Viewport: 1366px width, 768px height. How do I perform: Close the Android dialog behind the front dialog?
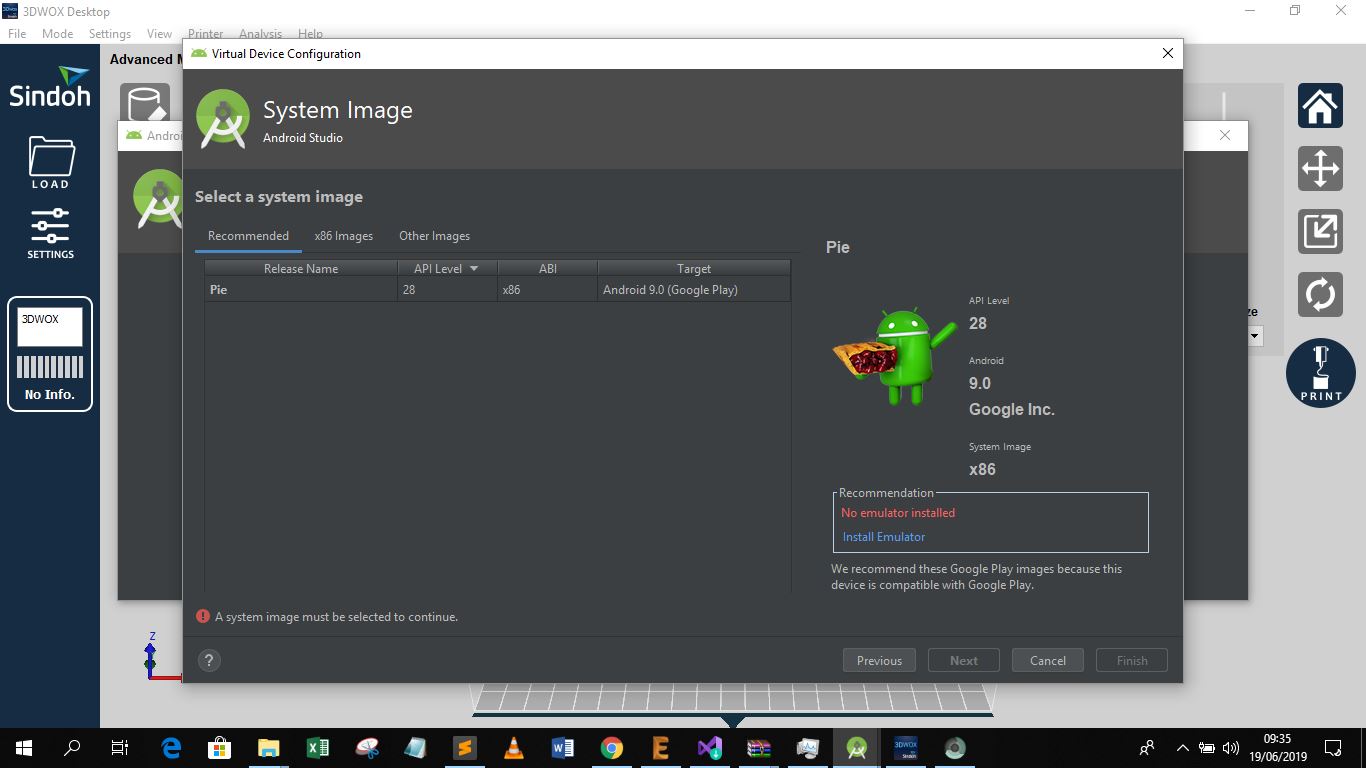click(x=1225, y=135)
